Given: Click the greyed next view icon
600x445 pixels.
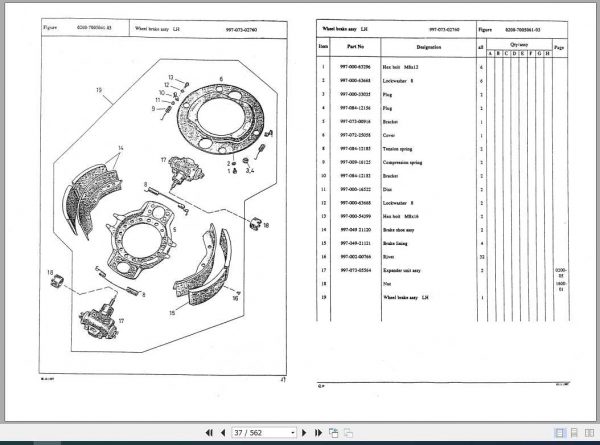Looking at the screenshot, I should (348, 433).
